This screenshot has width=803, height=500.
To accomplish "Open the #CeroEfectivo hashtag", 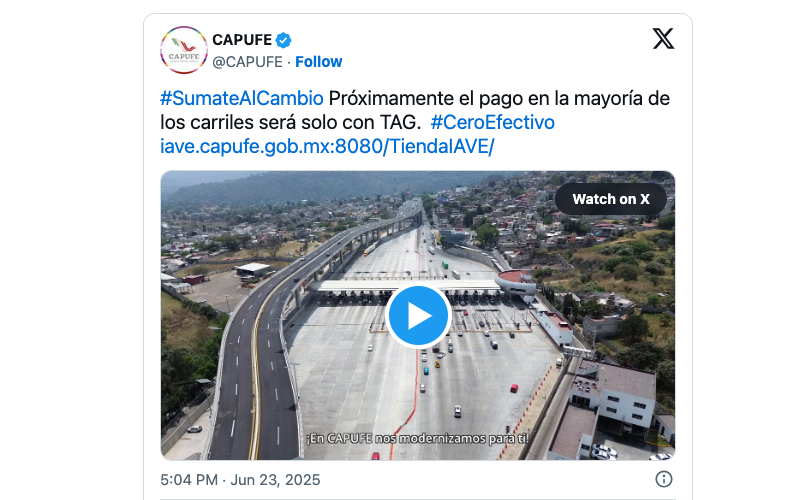I will (493, 122).
